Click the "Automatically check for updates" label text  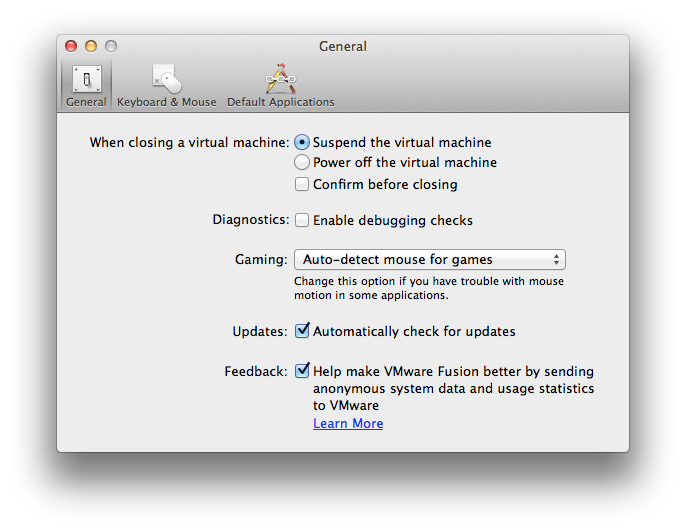(x=414, y=331)
